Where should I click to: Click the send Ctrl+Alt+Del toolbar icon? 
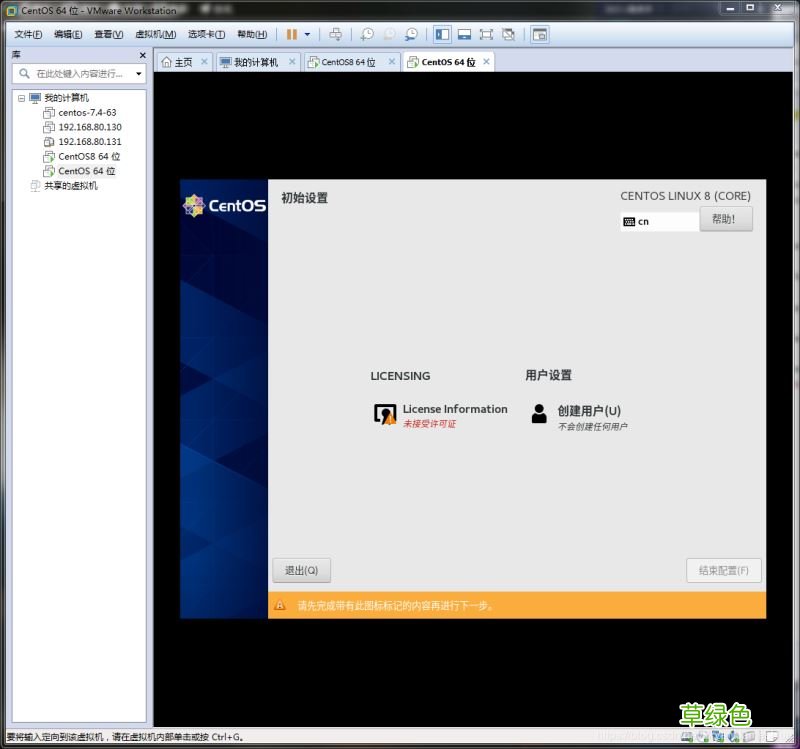pyautogui.click(x=335, y=34)
